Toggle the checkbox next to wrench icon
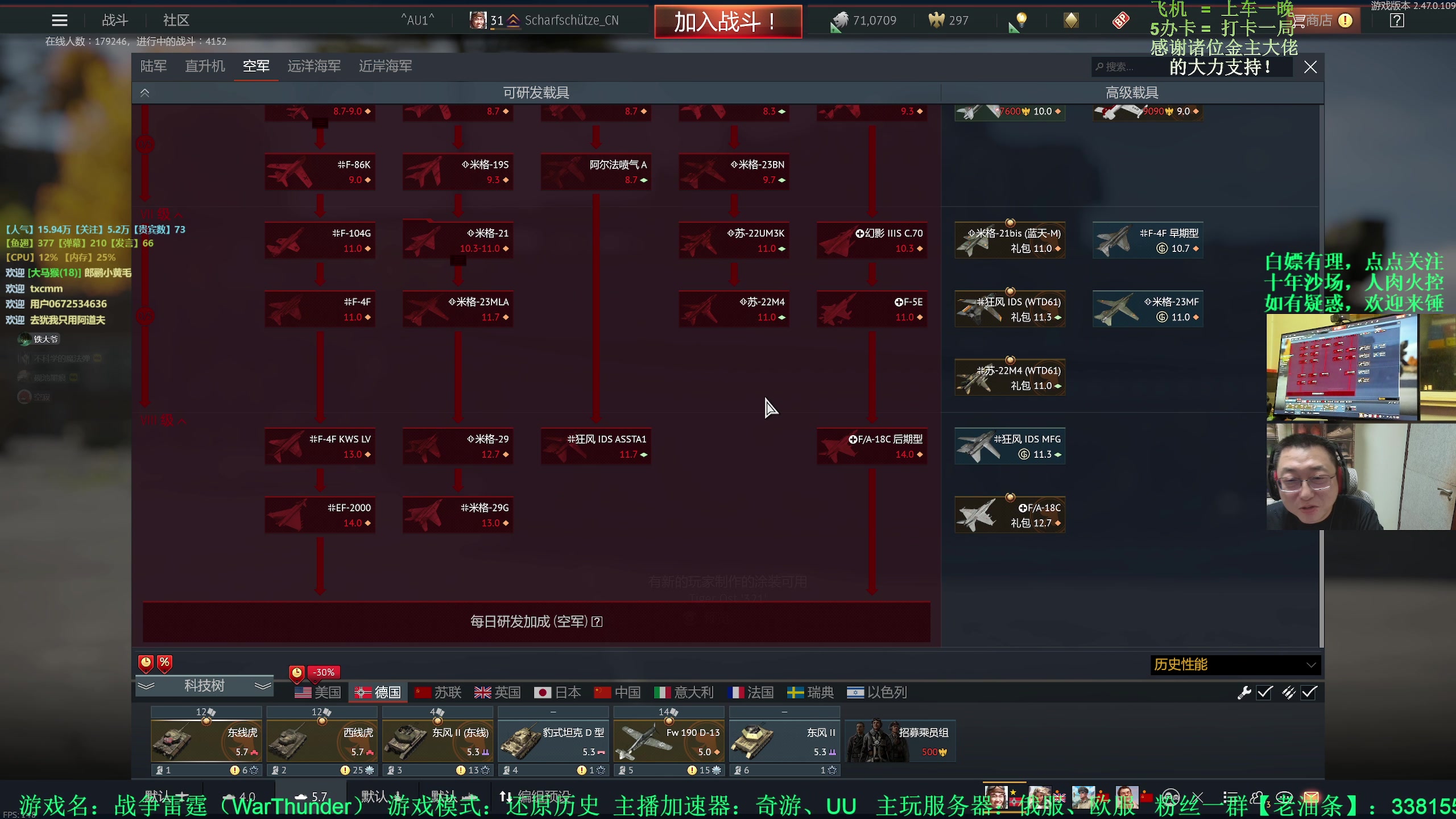The height and width of the screenshot is (819, 1456). 1264,692
